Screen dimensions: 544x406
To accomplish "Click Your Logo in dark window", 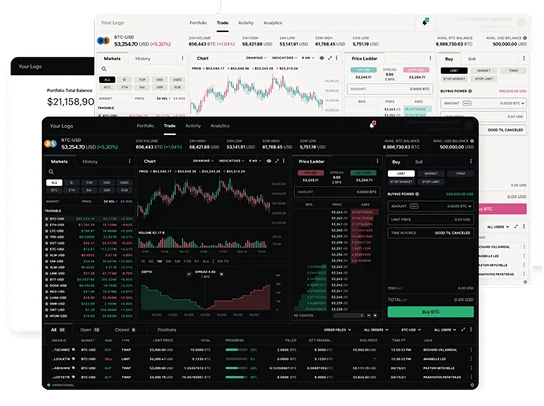I will click(x=61, y=126).
